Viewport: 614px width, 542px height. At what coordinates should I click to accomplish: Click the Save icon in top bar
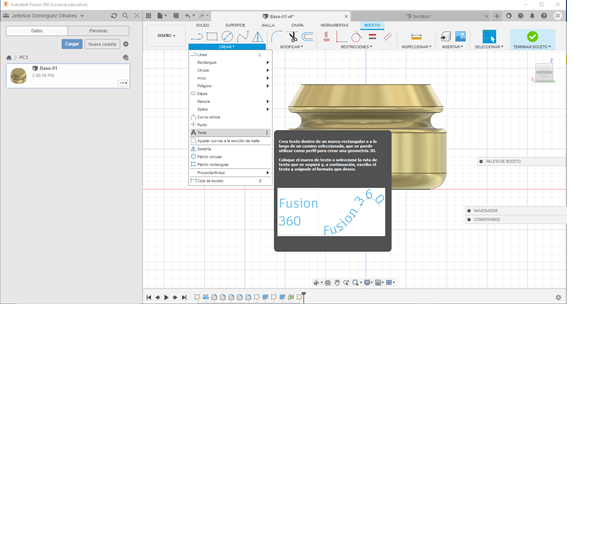[176, 16]
